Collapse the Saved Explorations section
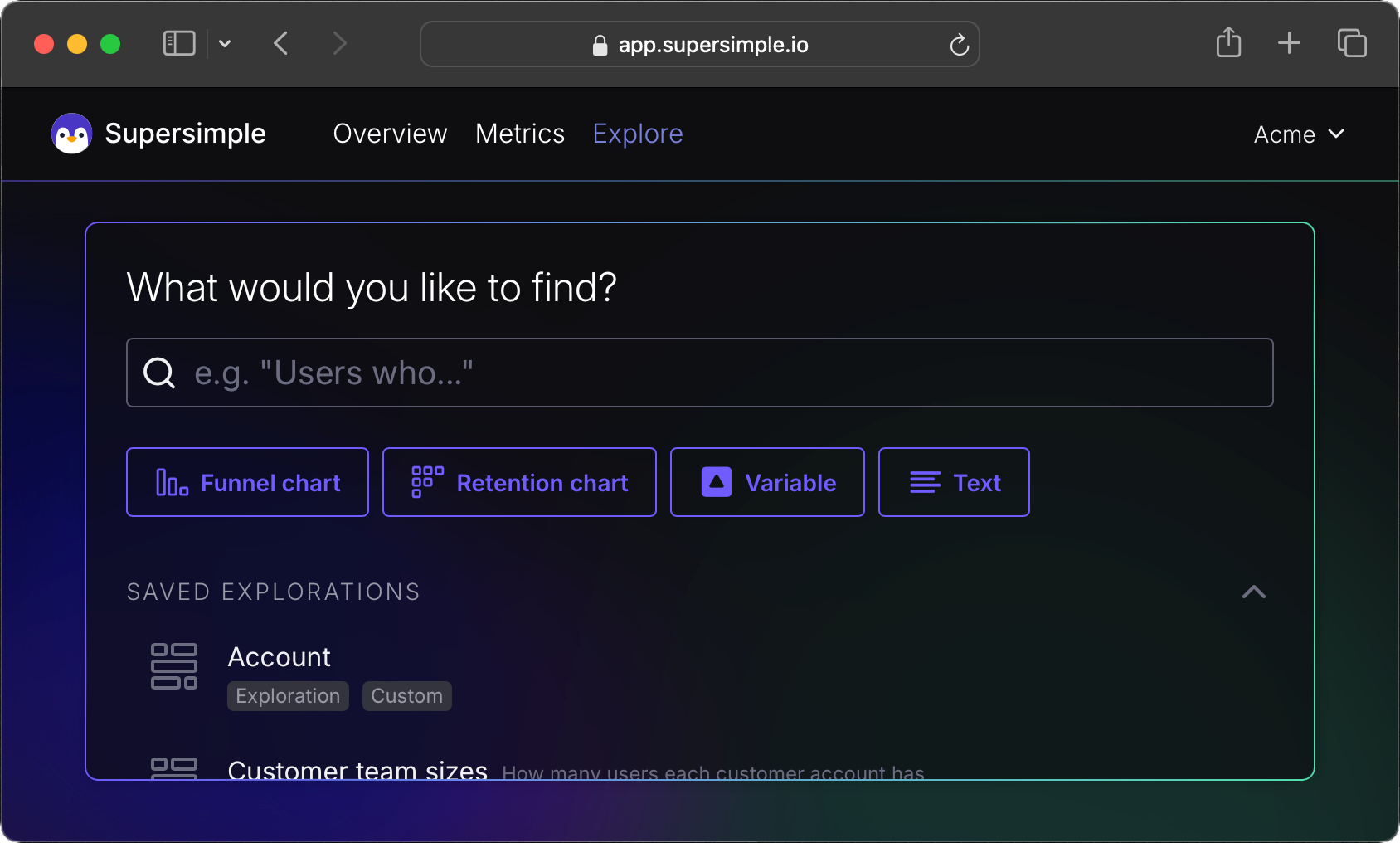The height and width of the screenshot is (843, 1400). [x=1254, y=592]
